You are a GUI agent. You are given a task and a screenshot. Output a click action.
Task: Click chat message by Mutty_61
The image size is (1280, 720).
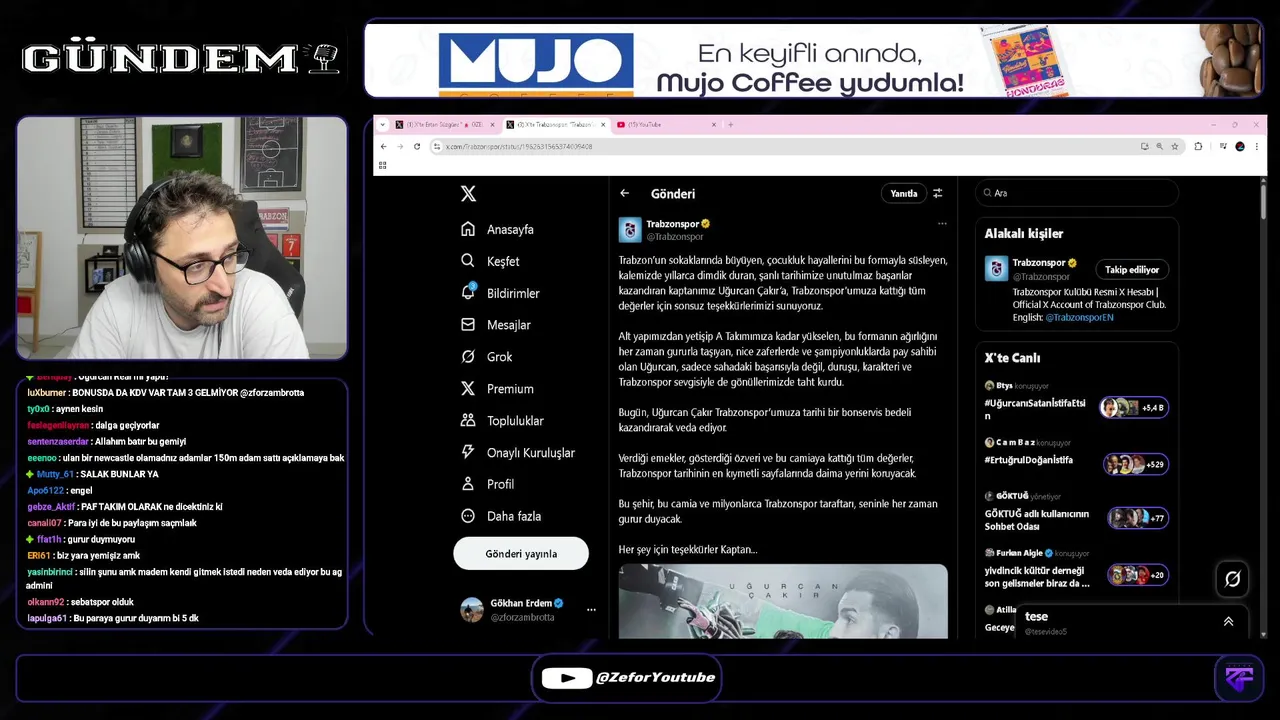coord(92,474)
